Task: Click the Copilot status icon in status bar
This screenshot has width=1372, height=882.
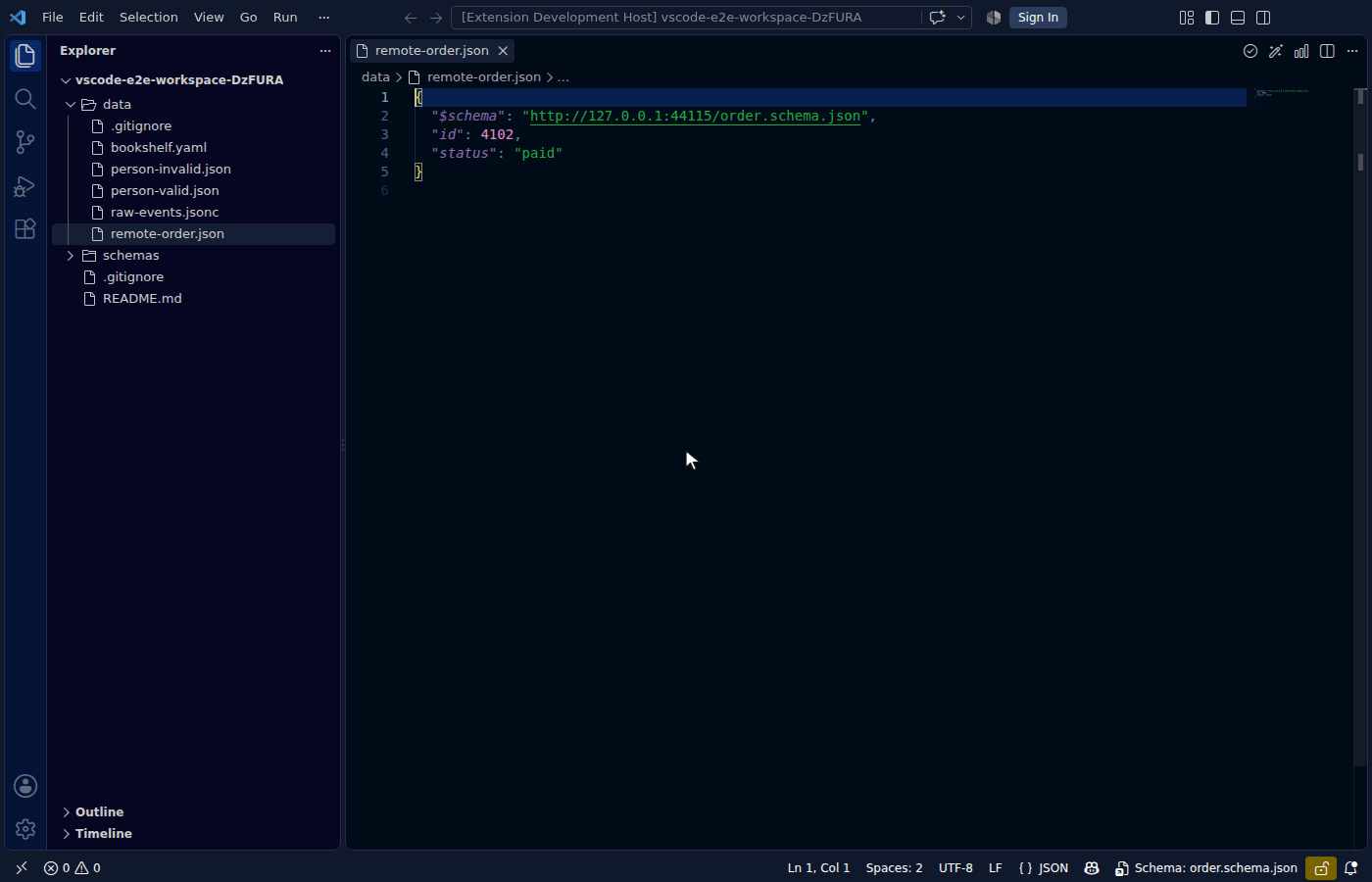Action: coord(1092,868)
